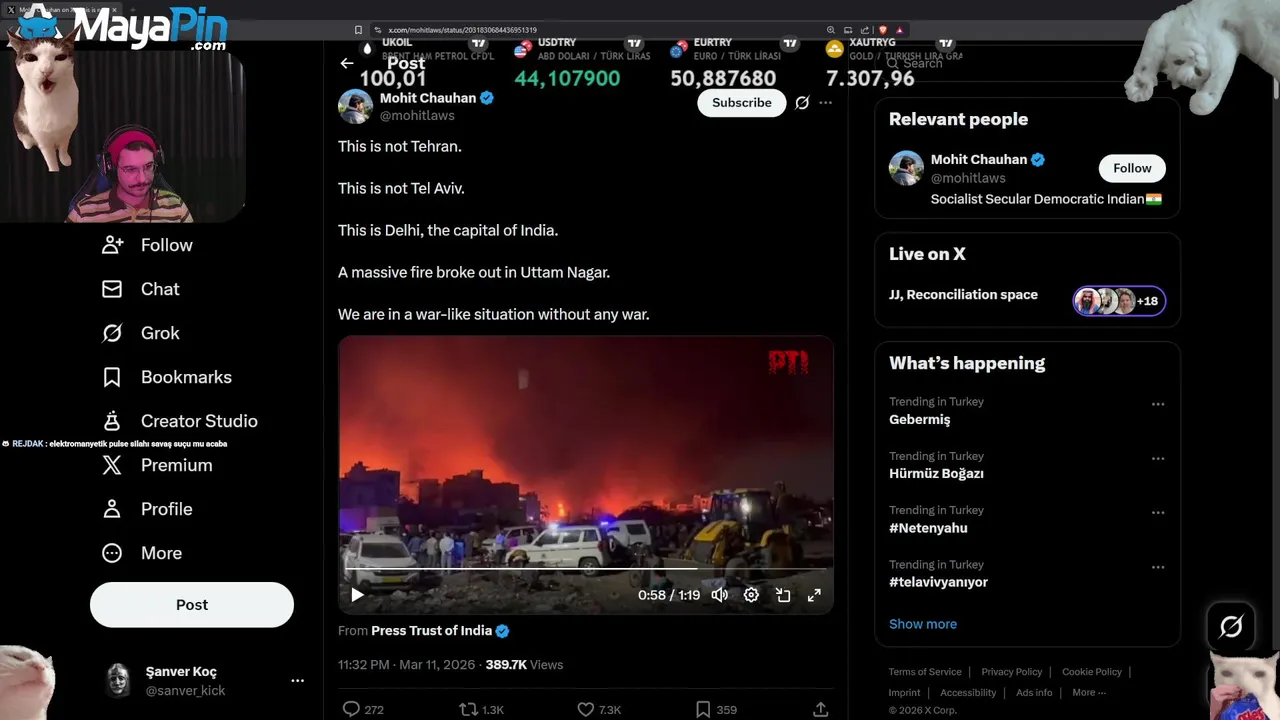Open options menu for Gebermiş trend
Viewport: 1280px width, 720px height.
click(x=1158, y=404)
